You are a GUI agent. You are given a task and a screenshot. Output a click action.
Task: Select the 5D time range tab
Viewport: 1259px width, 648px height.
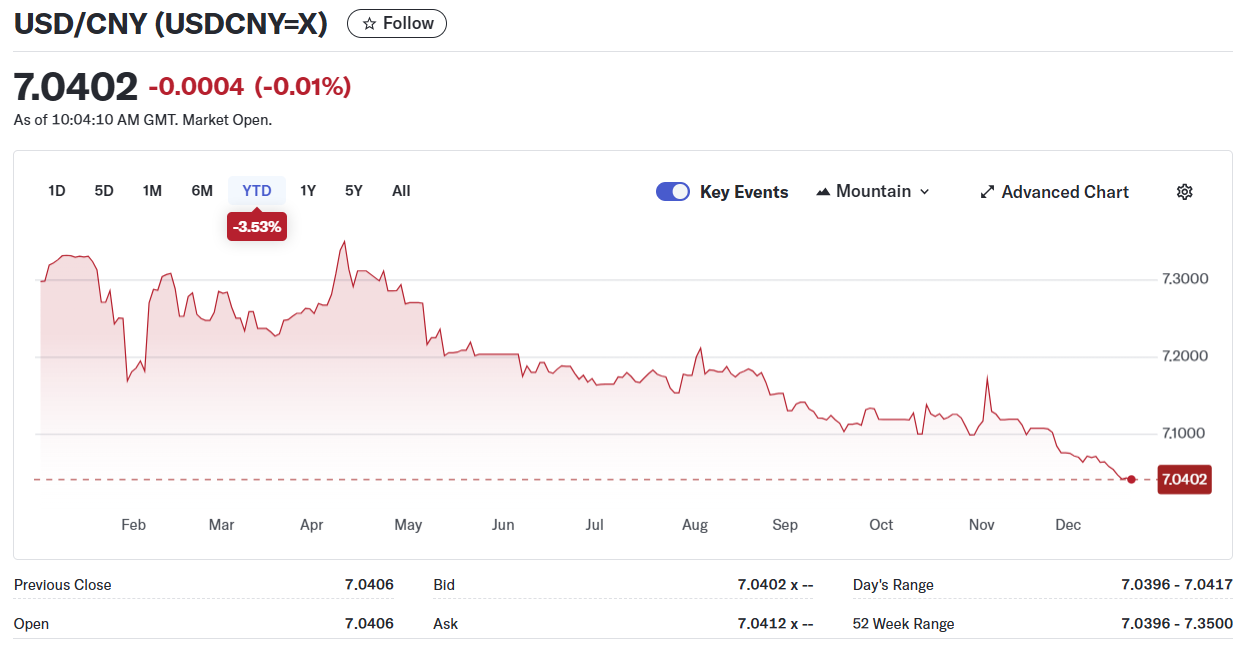tap(104, 191)
